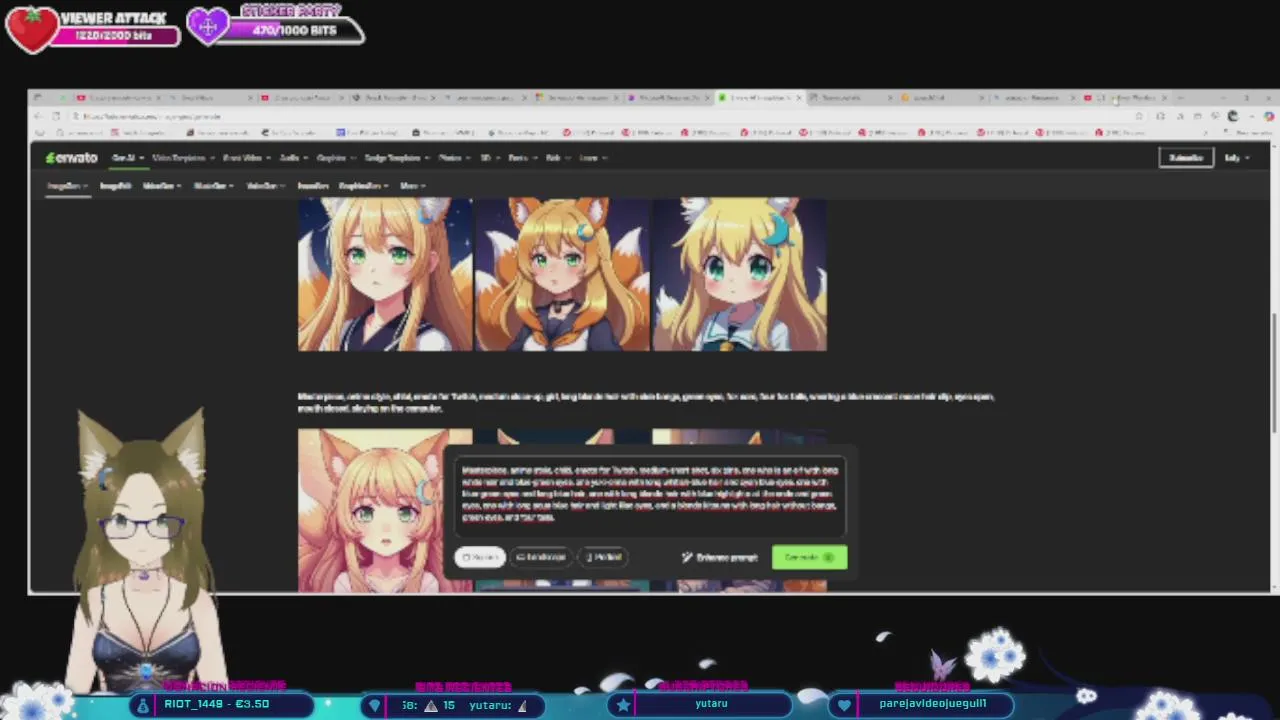1280x720 pixels.
Task: Expand the Audio menu
Action: click(x=293, y=158)
